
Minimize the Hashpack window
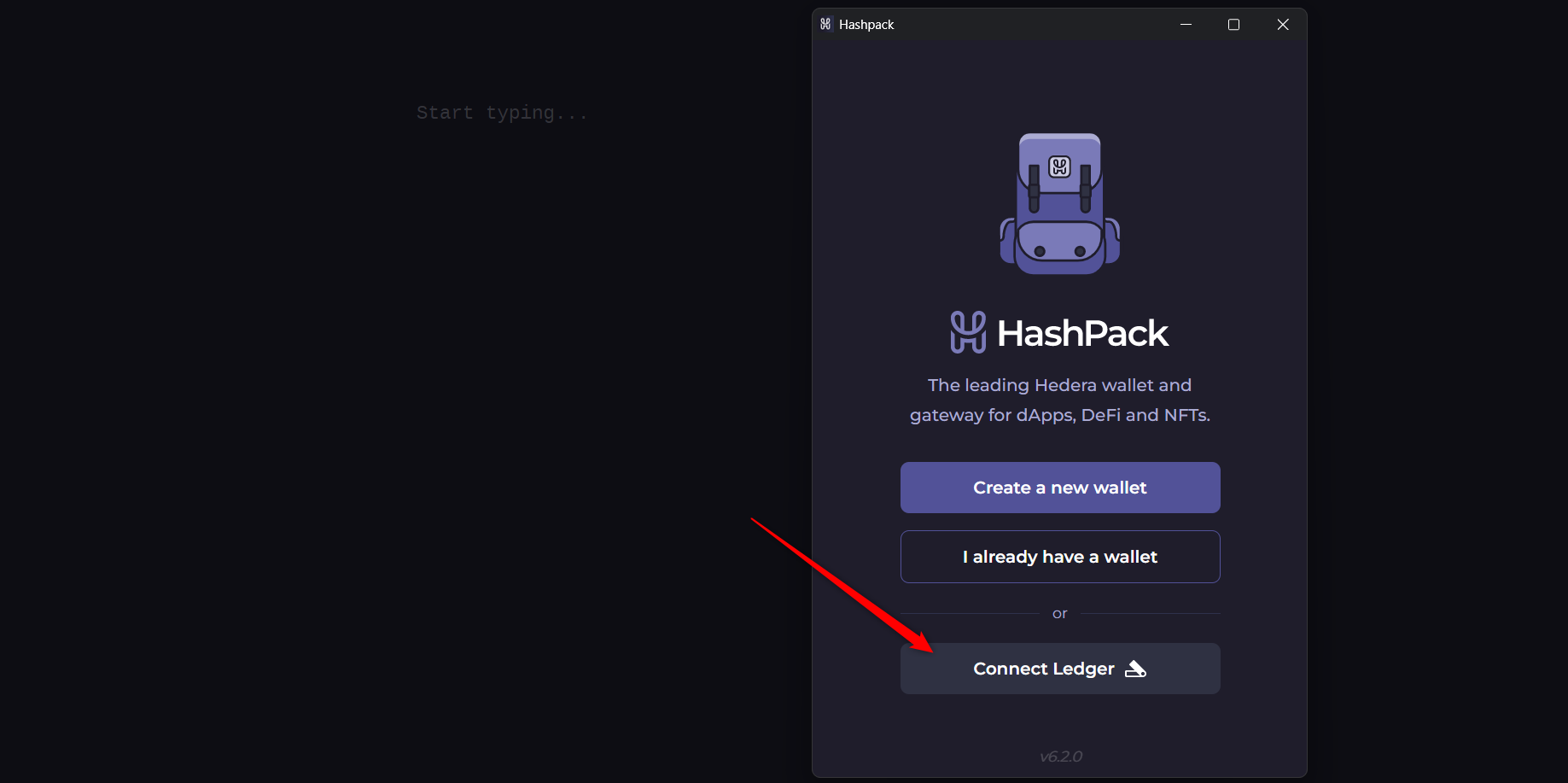click(x=1186, y=25)
